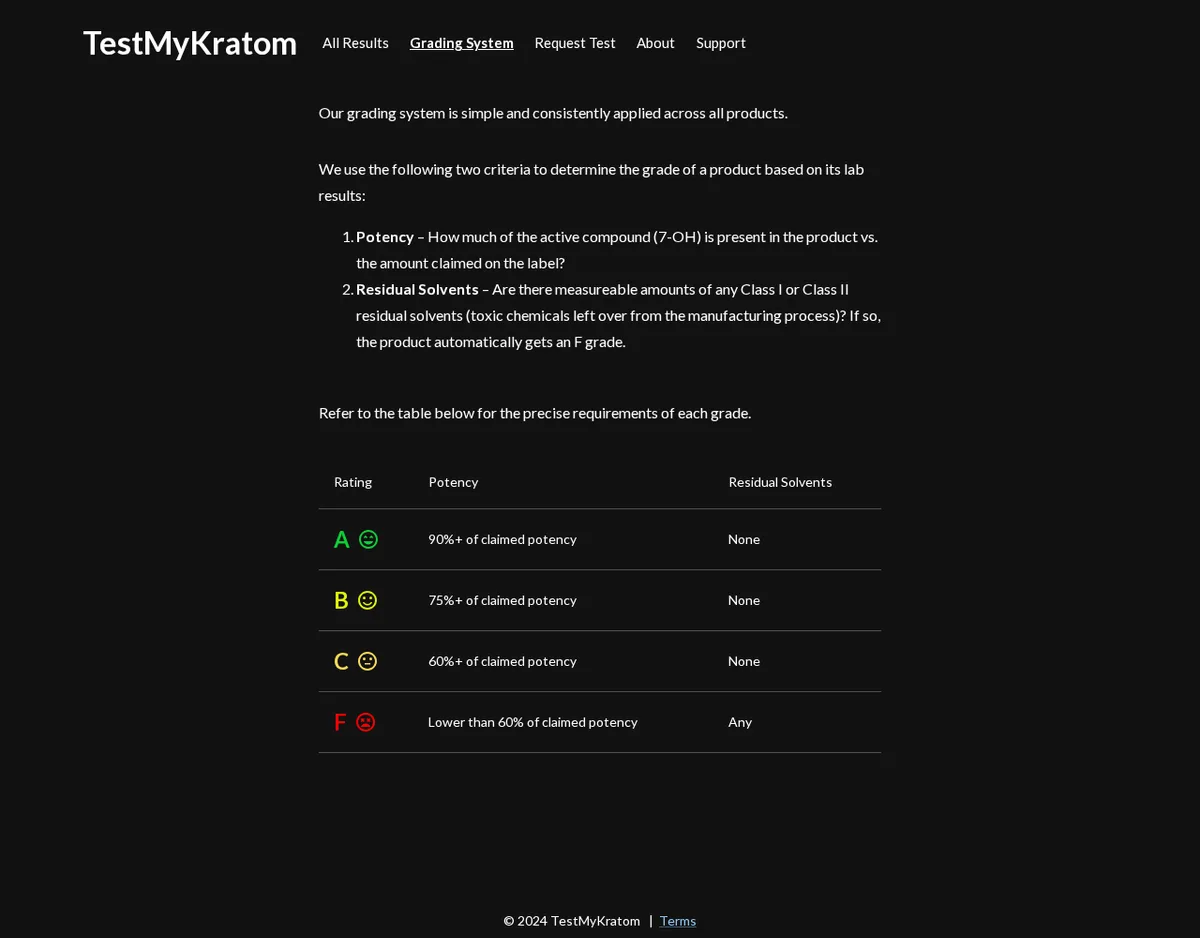Click the Residual Solvents column header
Image resolution: width=1200 pixels, height=938 pixels.
780,482
